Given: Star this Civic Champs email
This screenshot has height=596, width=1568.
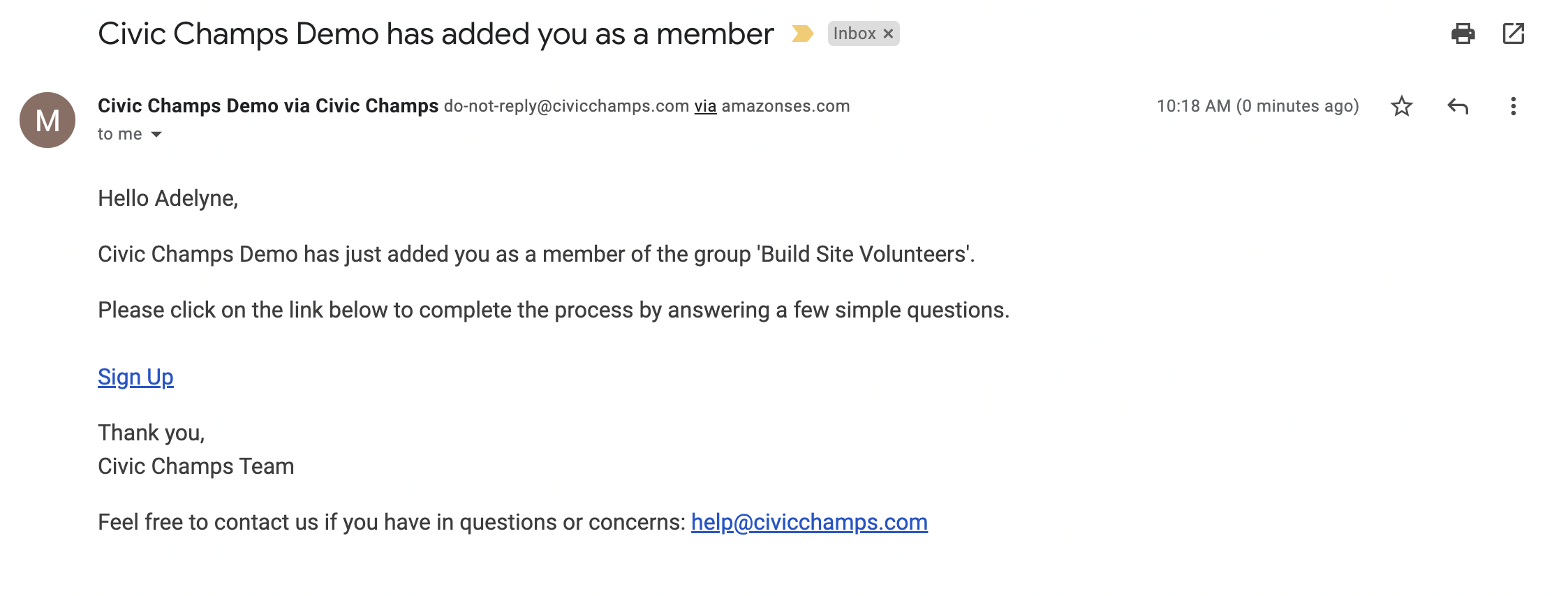Looking at the screenshot, I should pos(1401,106).
